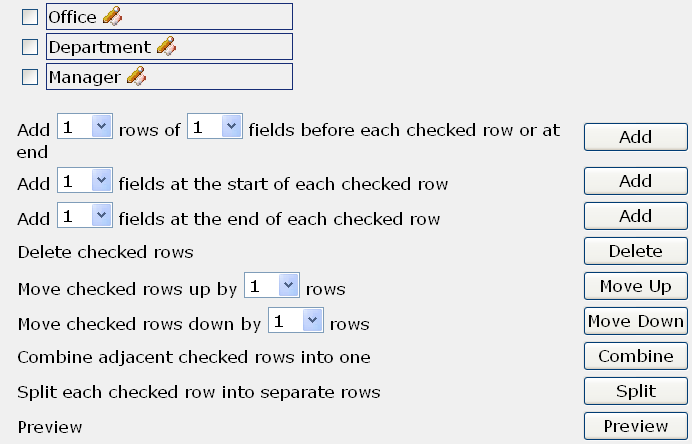
Task: Click the pencil edit icon beside Office
Action: (112, 16)
